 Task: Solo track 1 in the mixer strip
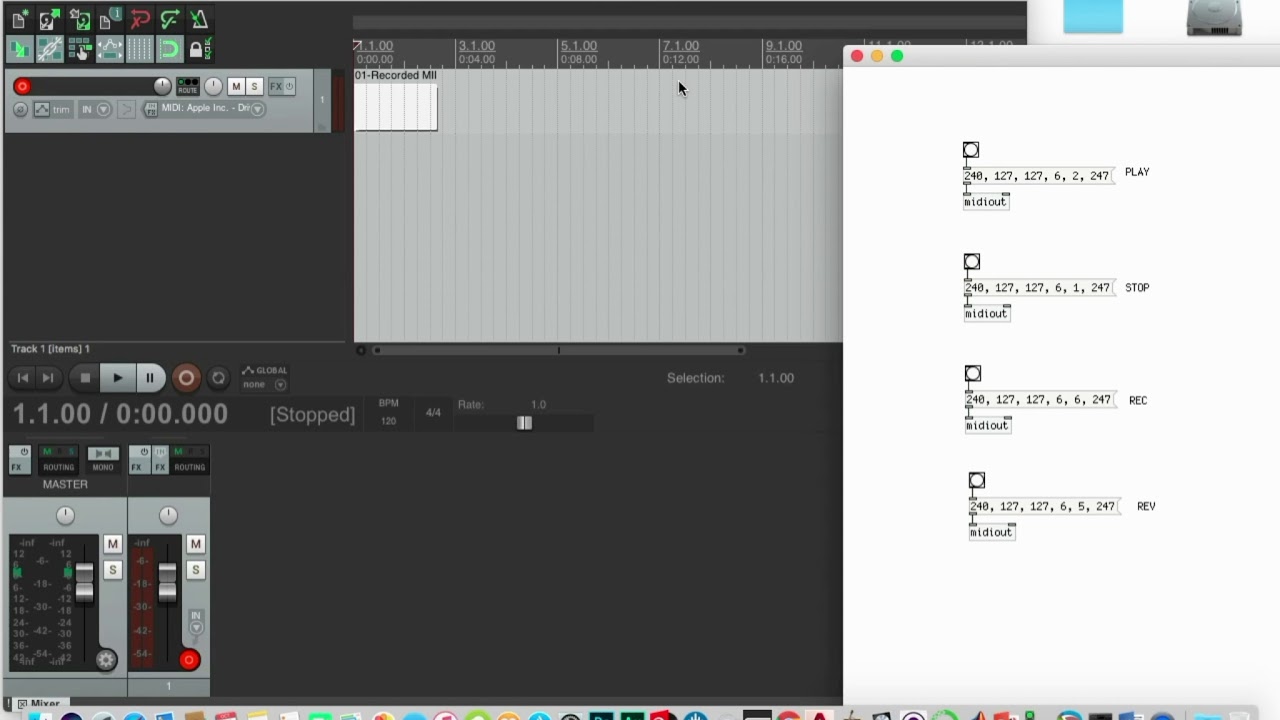click(195, 570)
